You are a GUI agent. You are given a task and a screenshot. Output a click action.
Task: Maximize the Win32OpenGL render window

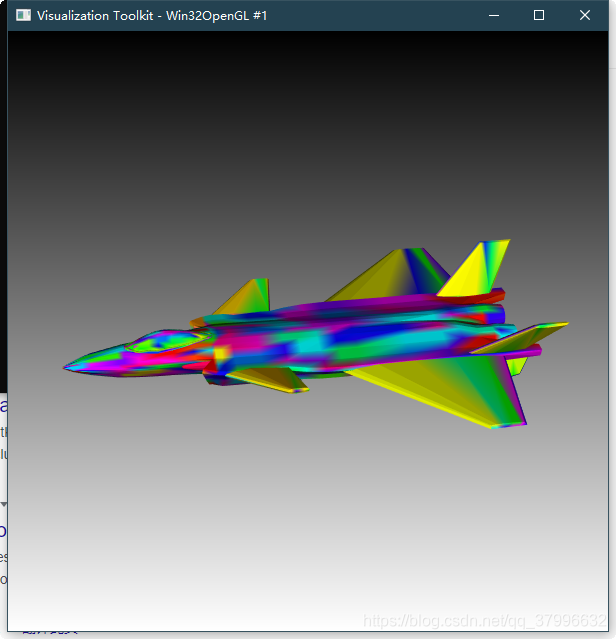539,15
